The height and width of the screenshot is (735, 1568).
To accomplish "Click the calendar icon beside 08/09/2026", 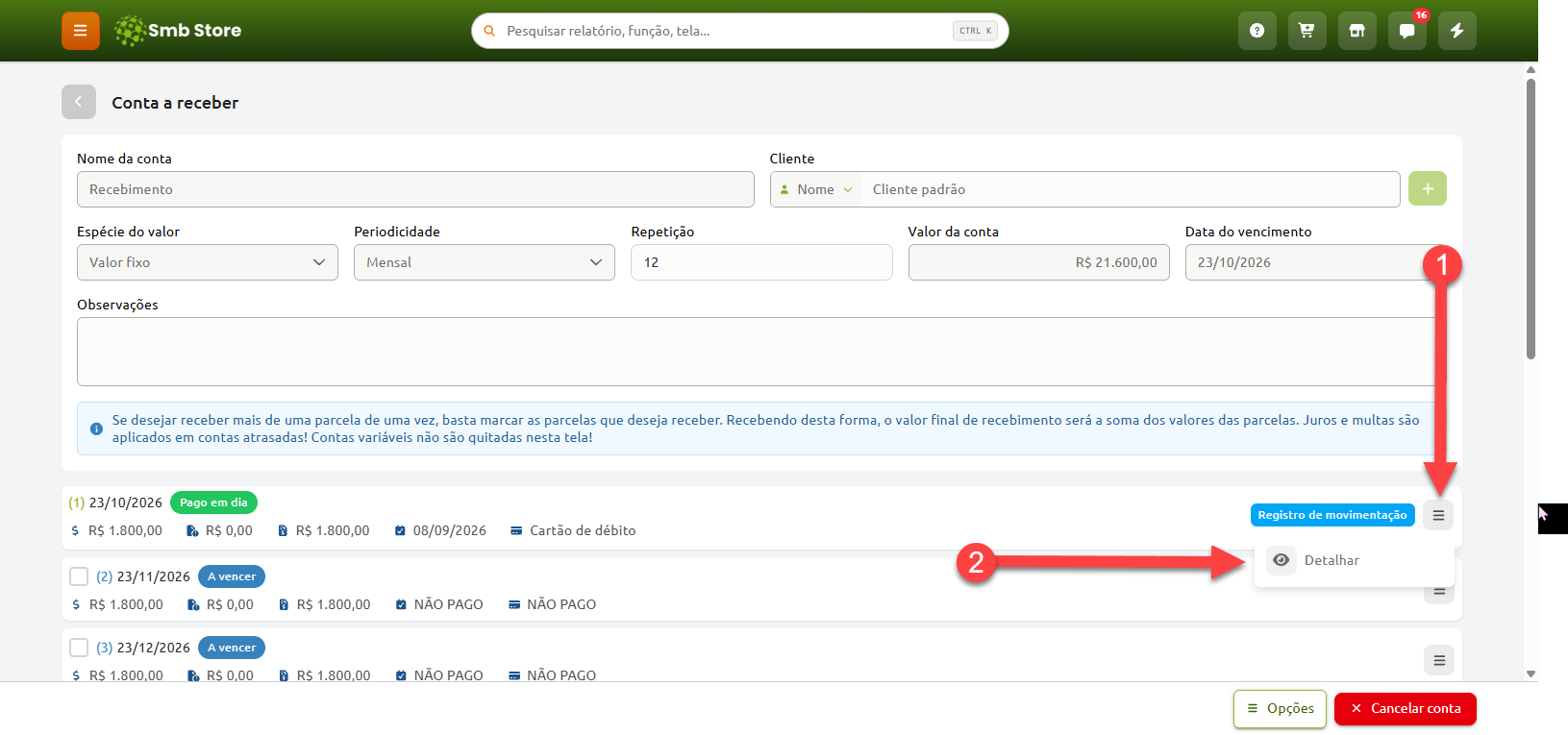I will tap(400, 530).
